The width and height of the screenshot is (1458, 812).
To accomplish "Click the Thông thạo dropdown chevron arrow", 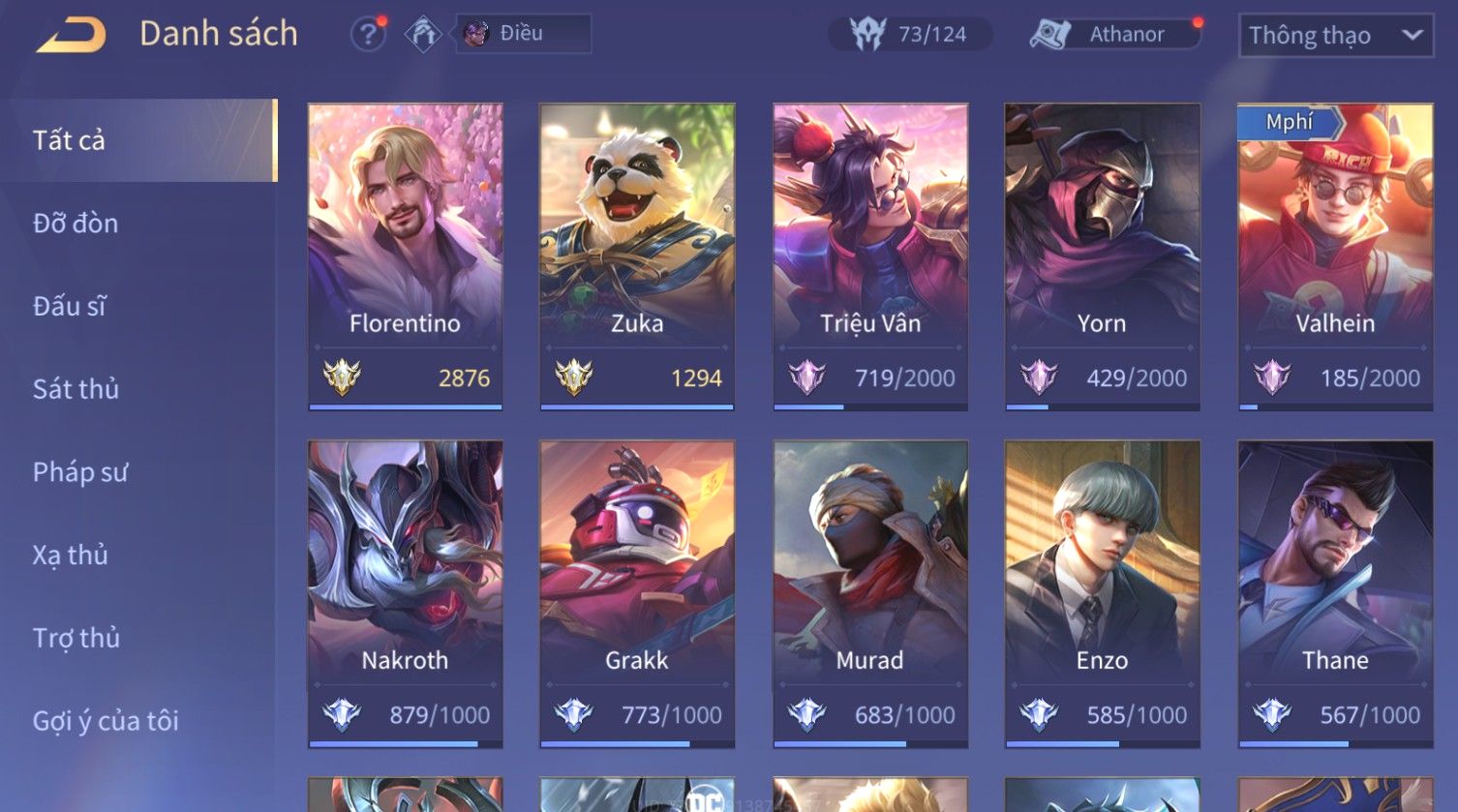I will (x=1412, y=35).
